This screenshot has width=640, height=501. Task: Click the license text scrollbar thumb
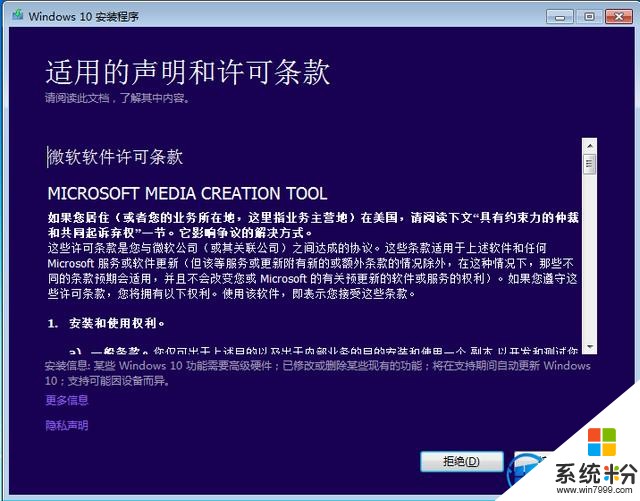[589, 164]
